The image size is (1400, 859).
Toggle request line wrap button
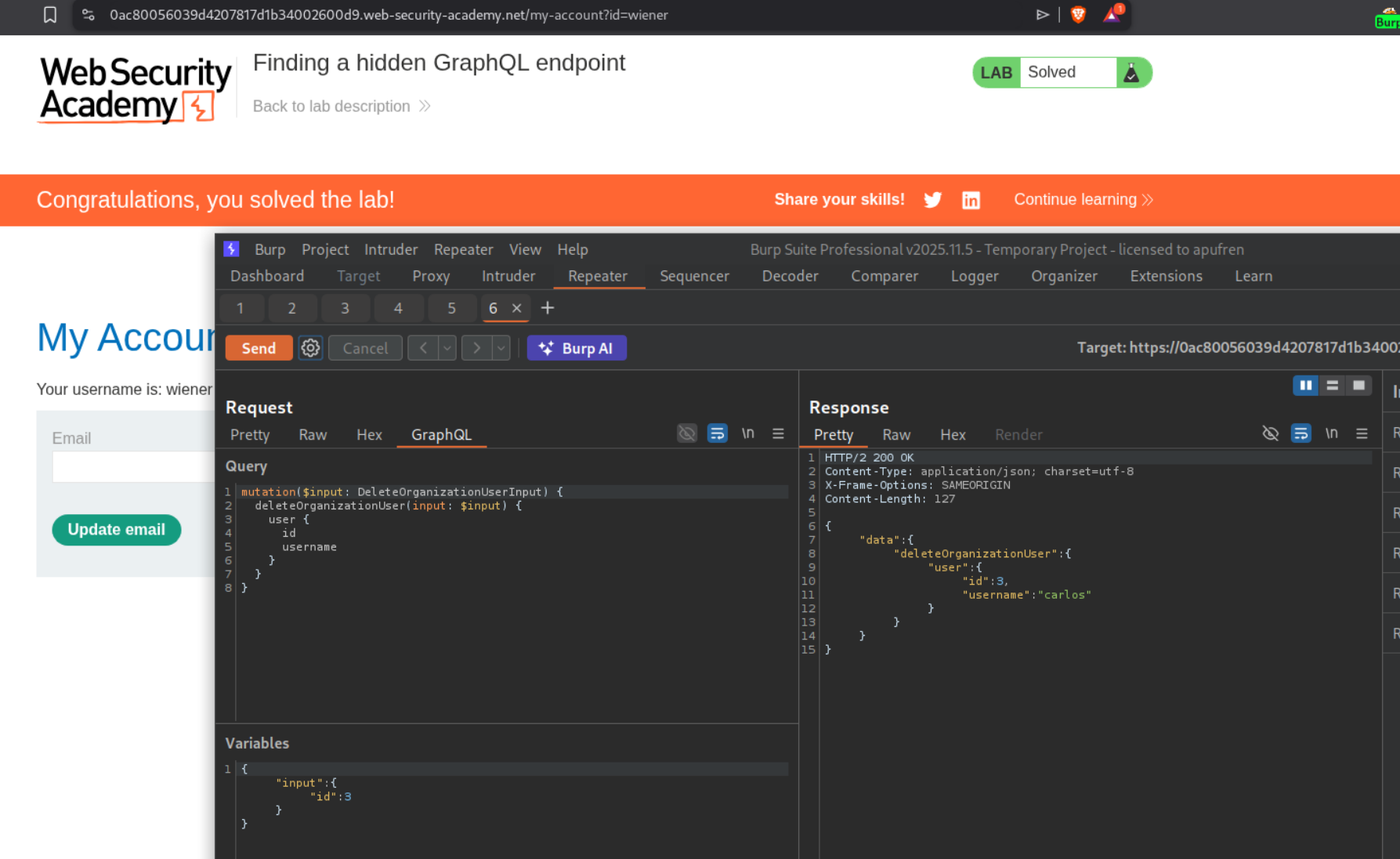point(717,433)
